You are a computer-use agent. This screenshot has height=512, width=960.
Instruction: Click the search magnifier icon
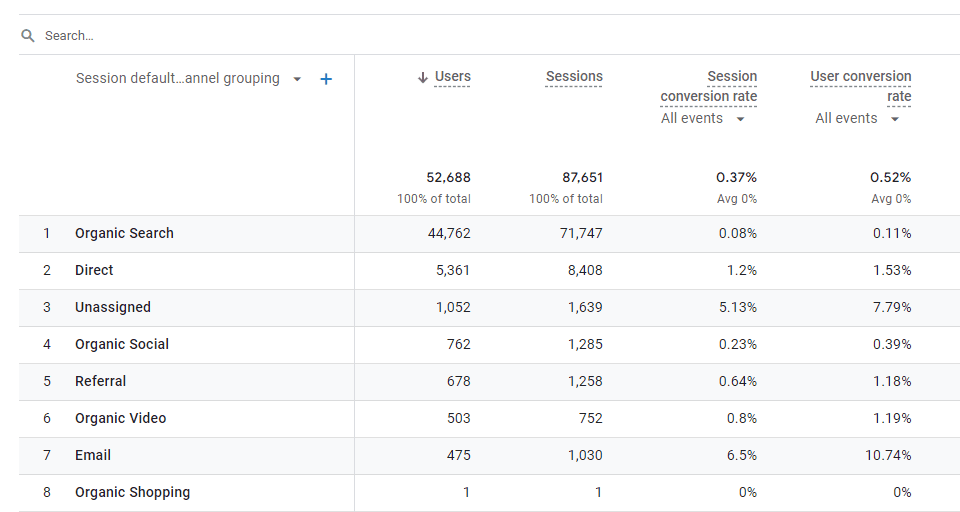click(x=28, y=36)
